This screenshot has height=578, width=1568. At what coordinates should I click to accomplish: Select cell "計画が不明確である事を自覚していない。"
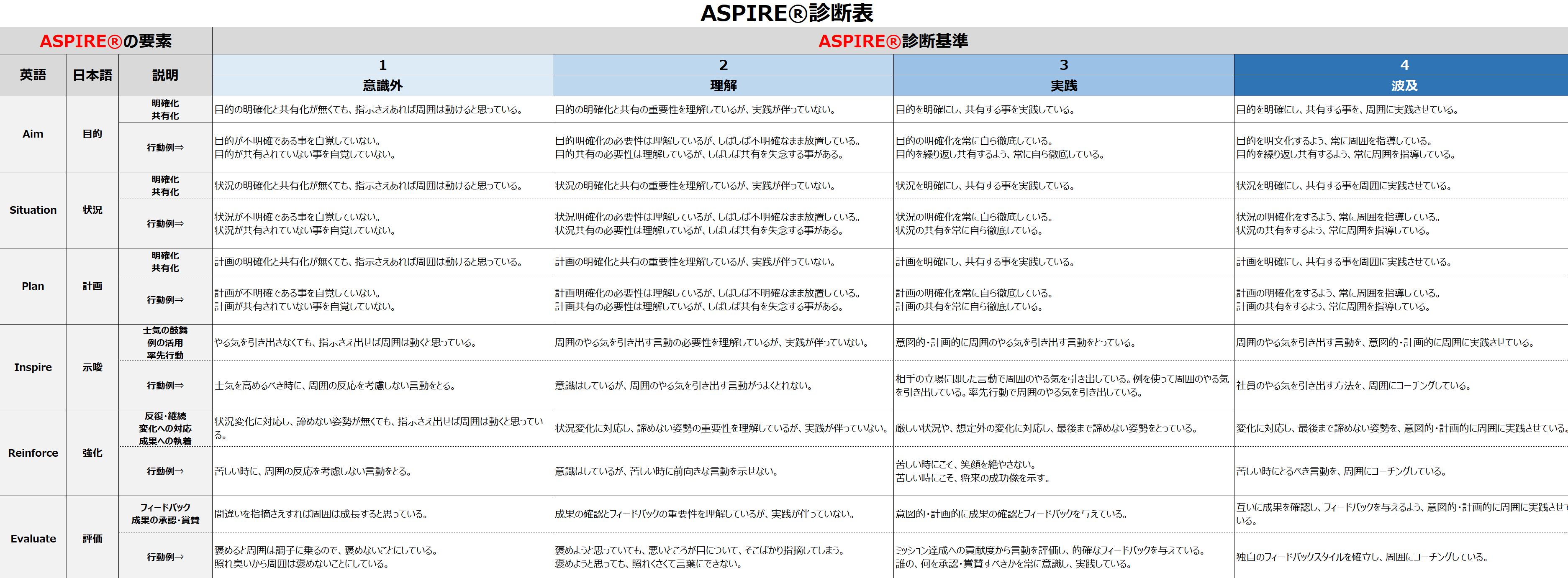382,299
